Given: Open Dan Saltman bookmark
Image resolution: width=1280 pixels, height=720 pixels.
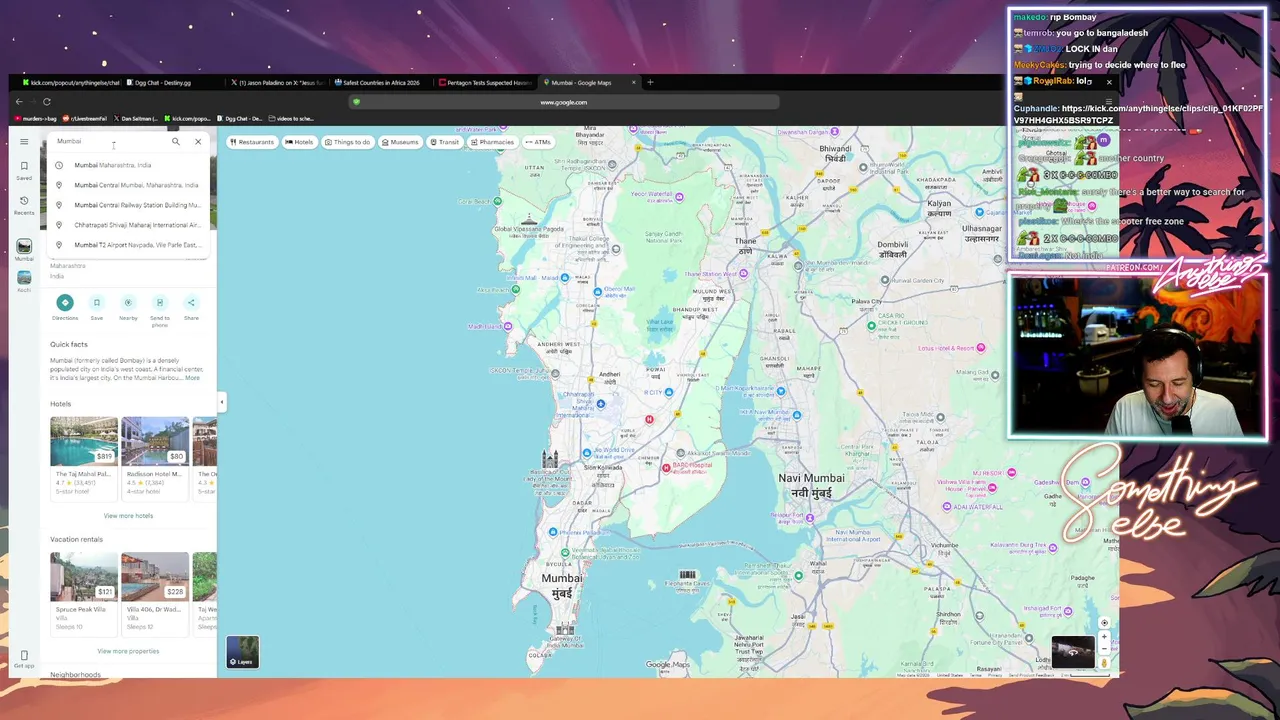Looking at the screenshot, I should tap(136, 119).
